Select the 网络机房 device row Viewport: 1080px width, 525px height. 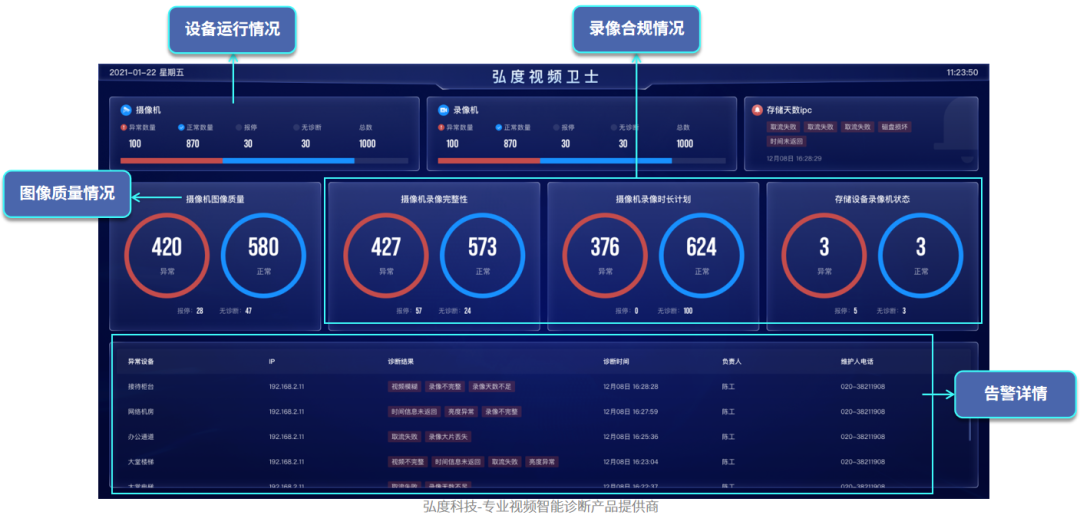541,411
